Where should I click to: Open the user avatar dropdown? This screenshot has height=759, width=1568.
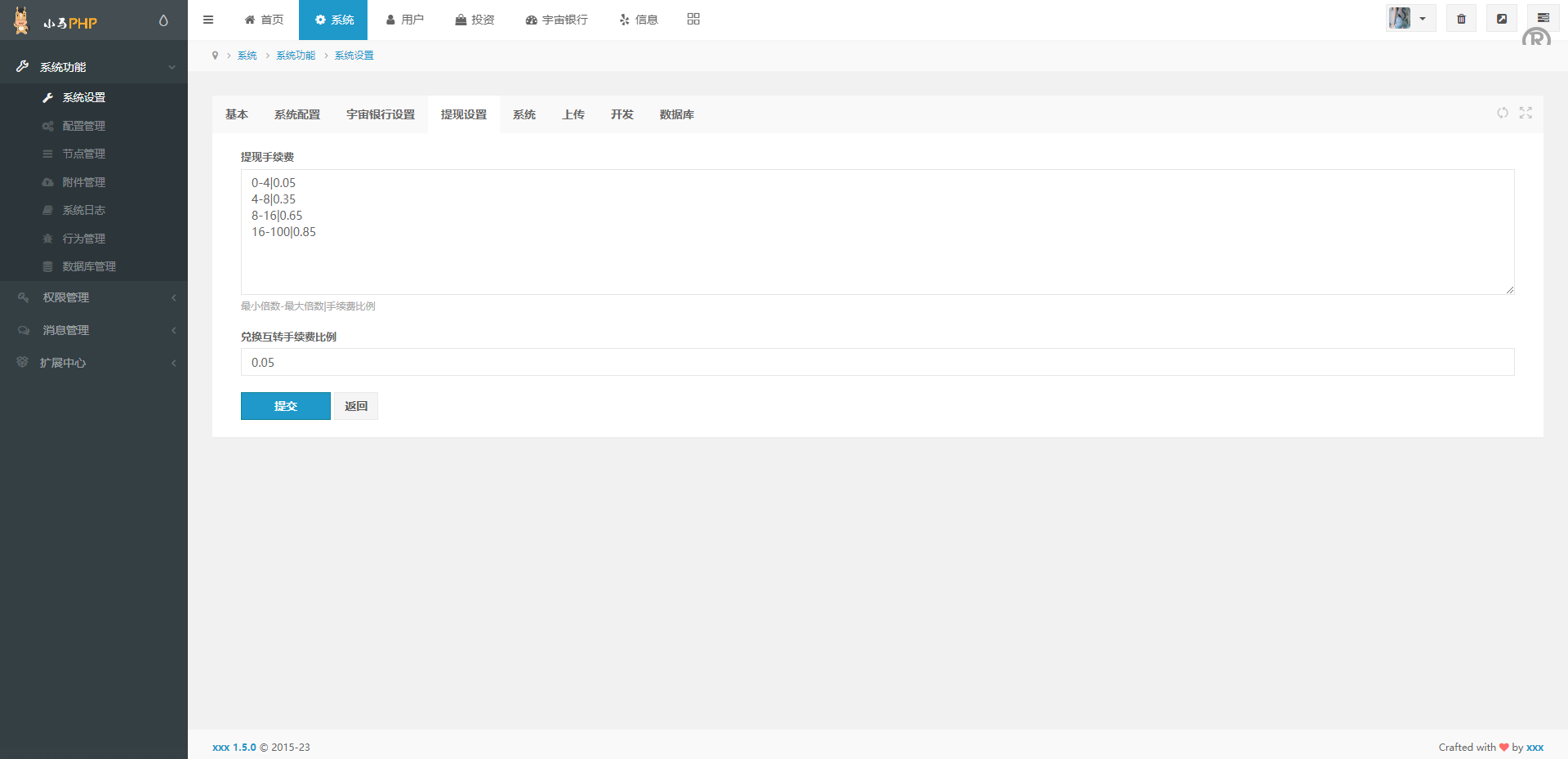(1410, 19)
